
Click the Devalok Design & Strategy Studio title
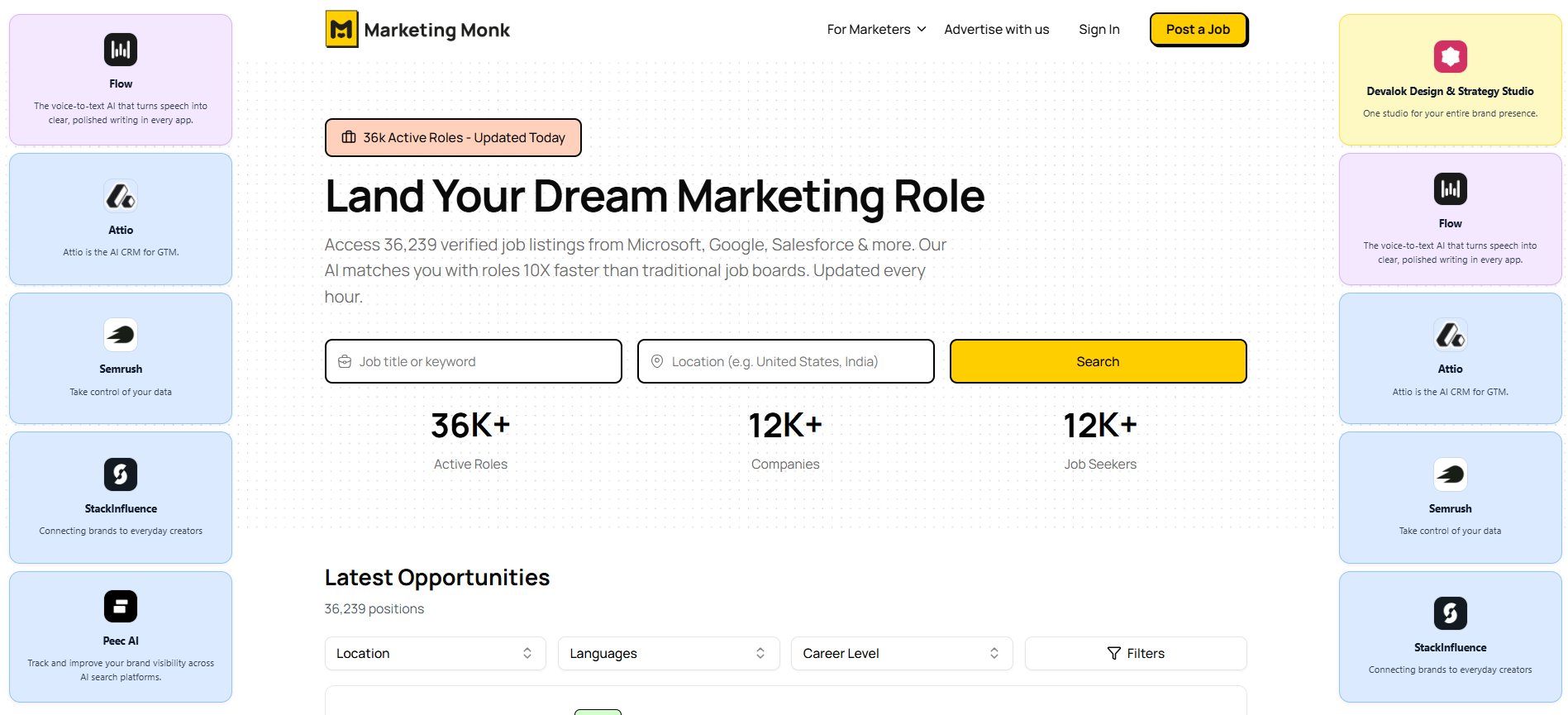click(x=1450, y=91)
